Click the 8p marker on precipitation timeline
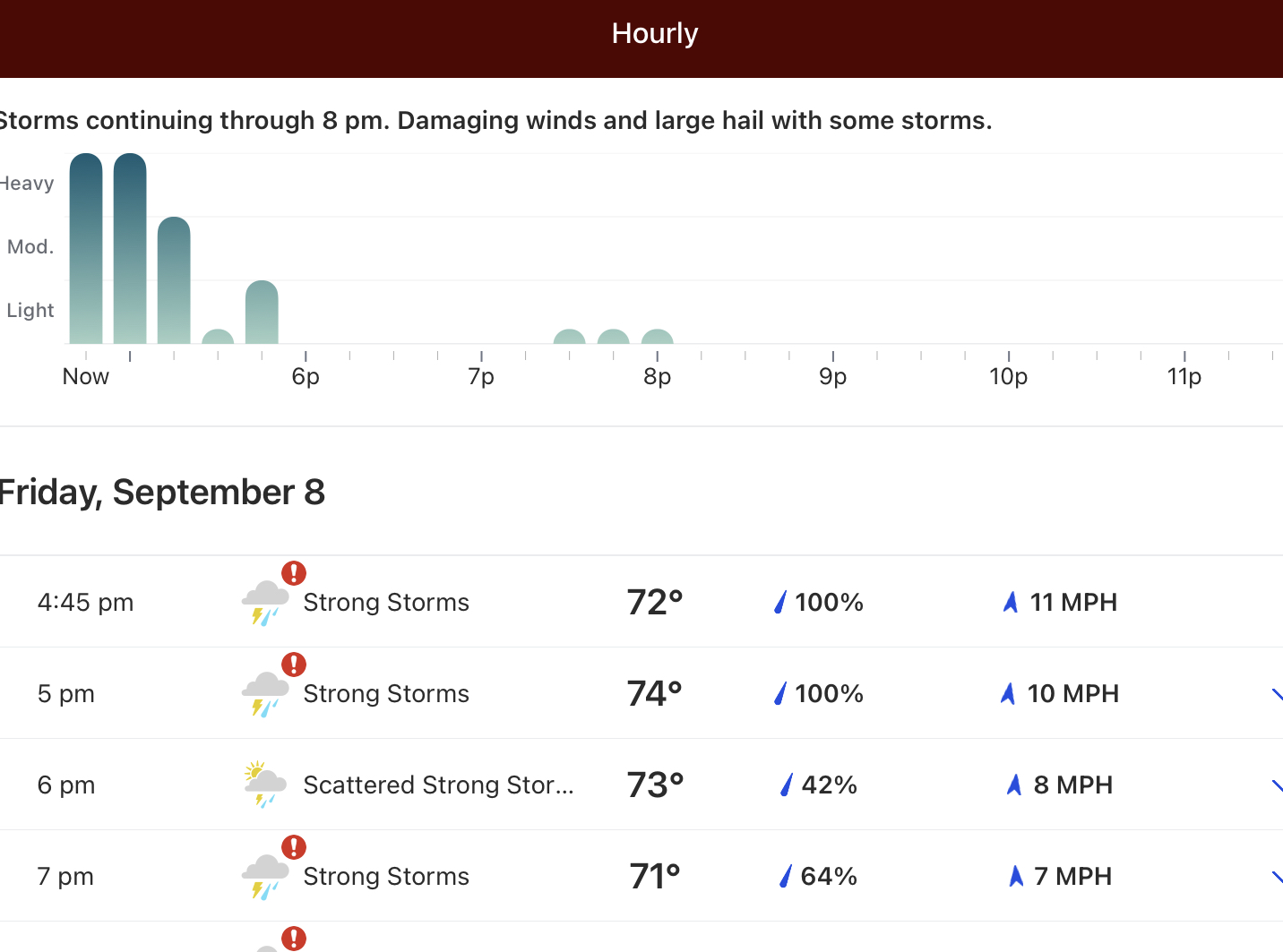Screen dimensions: 1283x952 coord(657,376)
